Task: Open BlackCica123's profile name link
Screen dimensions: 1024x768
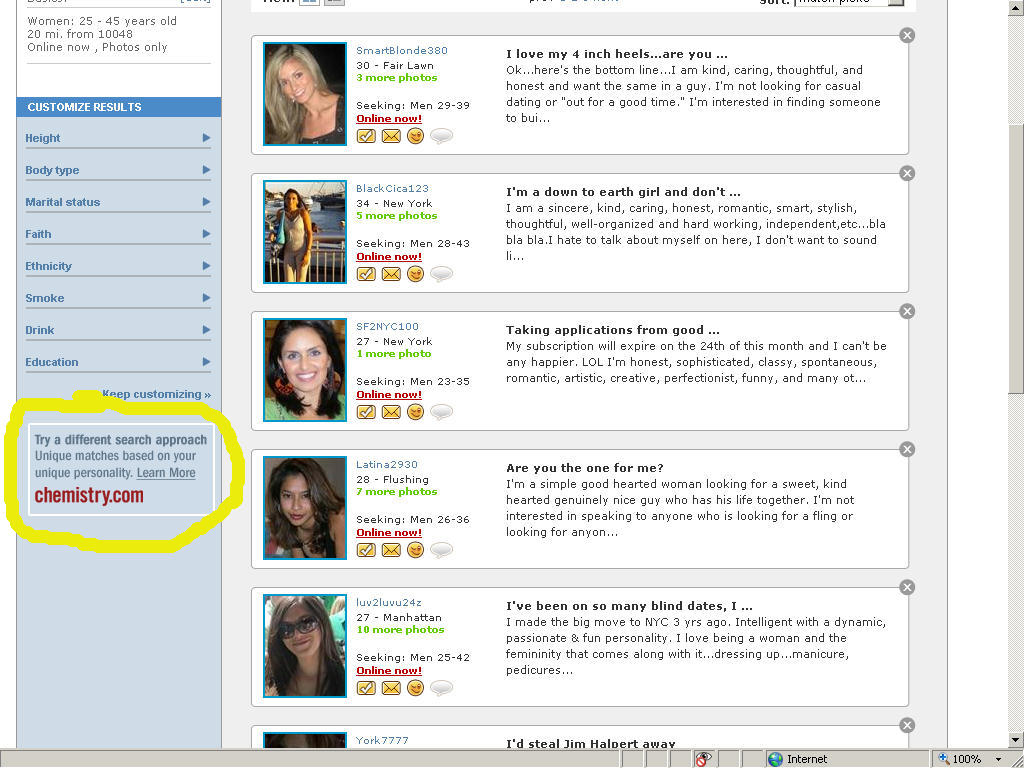Action: click(392, 188)
